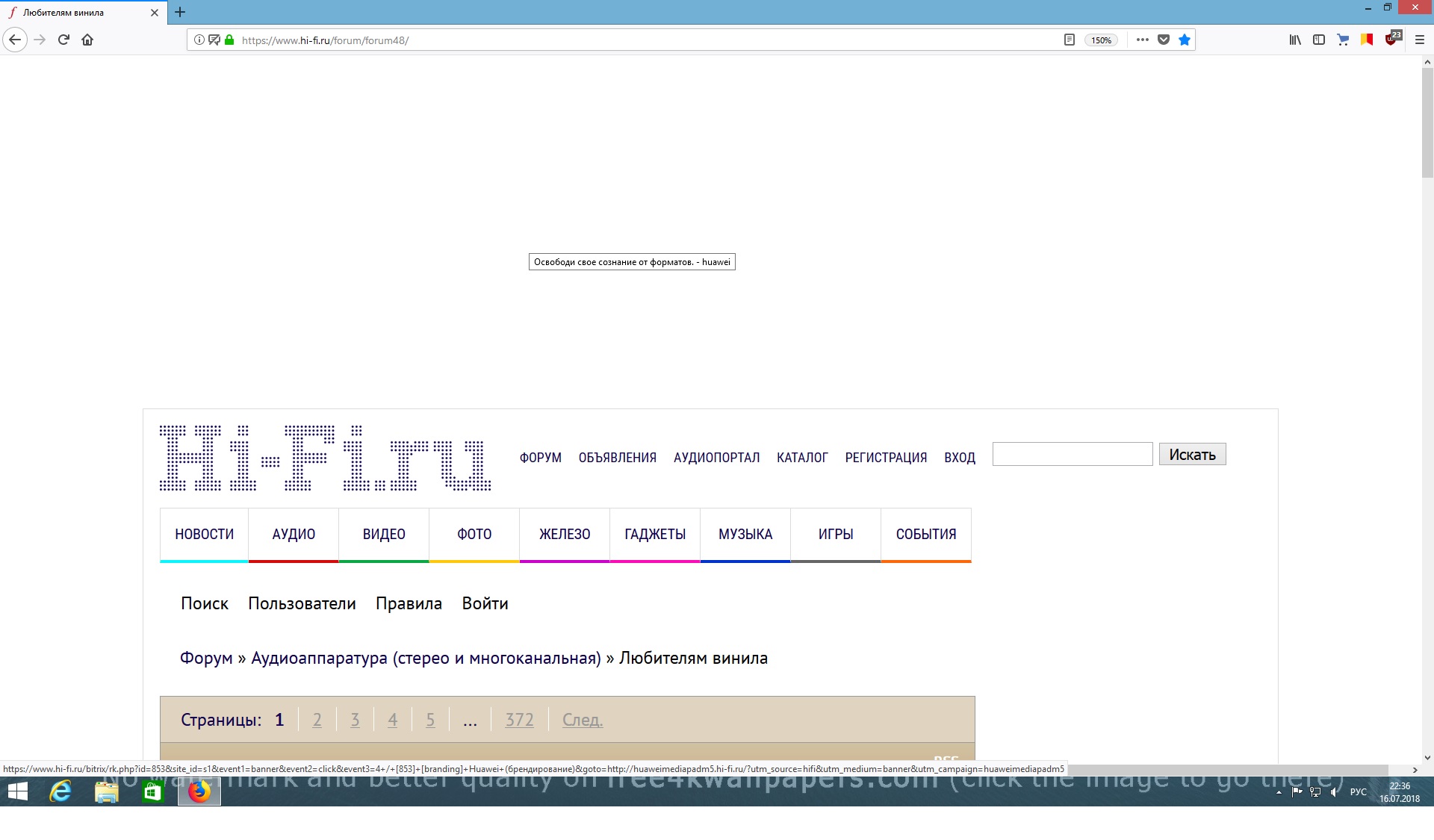1434x840 pixels.
Task: Select the АУДИО category tab
Action: coord(294,534)
